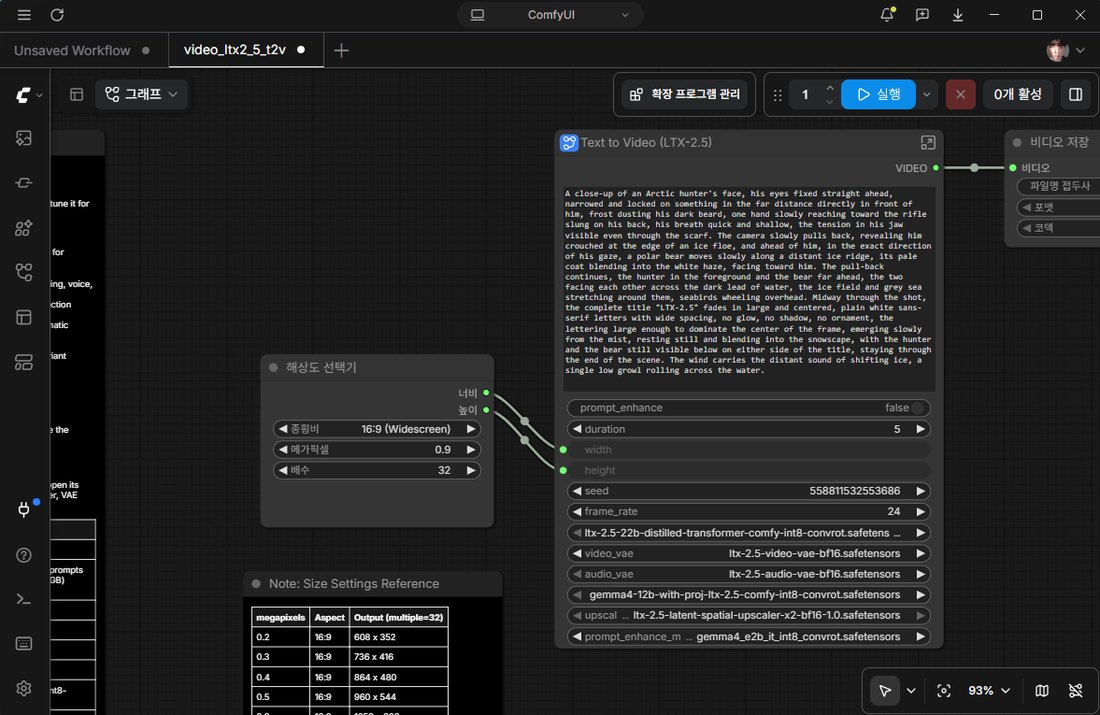Click the expand icon on the Text to Video node
The width and height of the screenshot is (1100, 715).
click(x=927, y=143)
